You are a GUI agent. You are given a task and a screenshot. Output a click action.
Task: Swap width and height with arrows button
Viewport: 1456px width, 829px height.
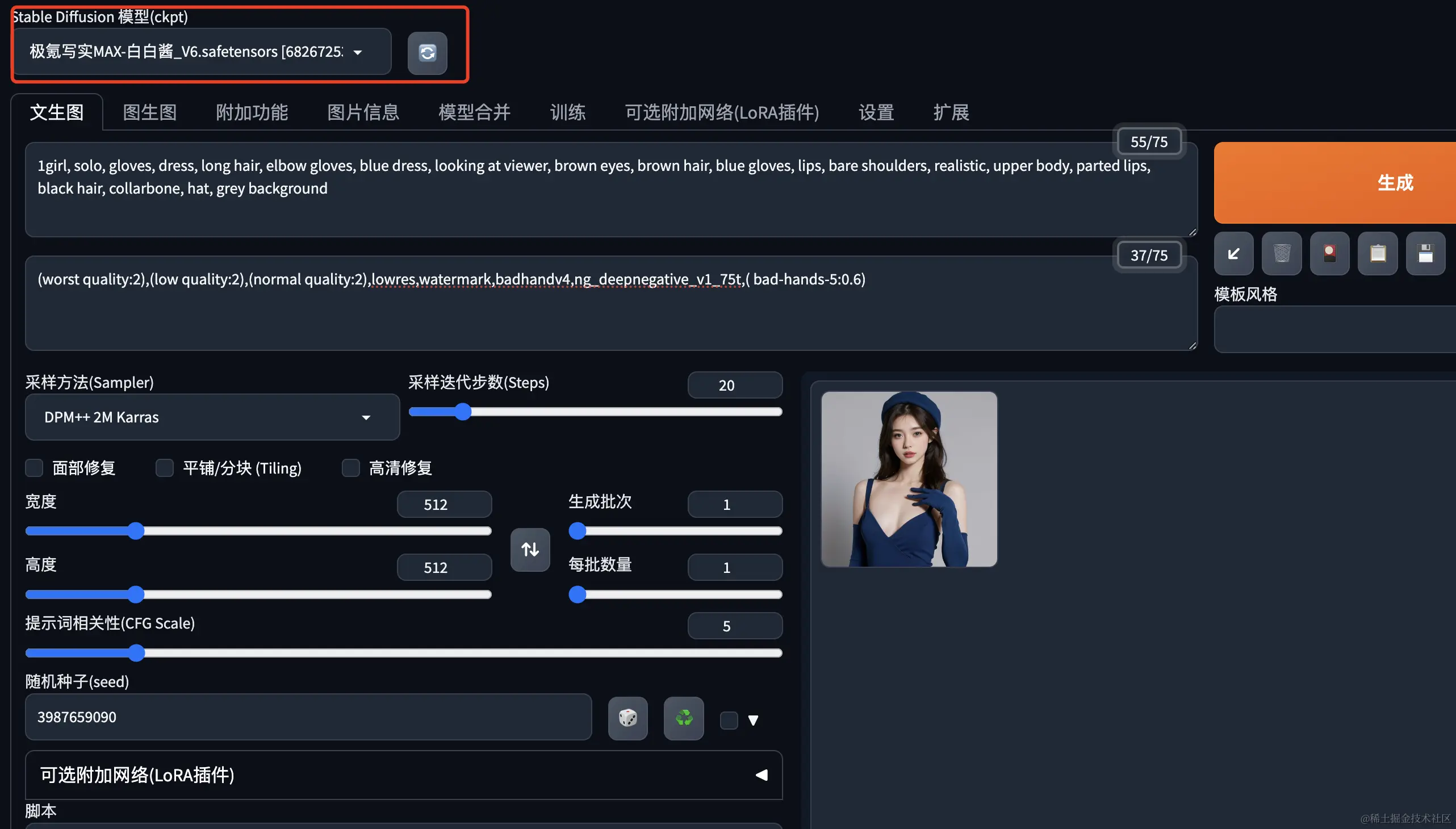click(x=530, y=550)
